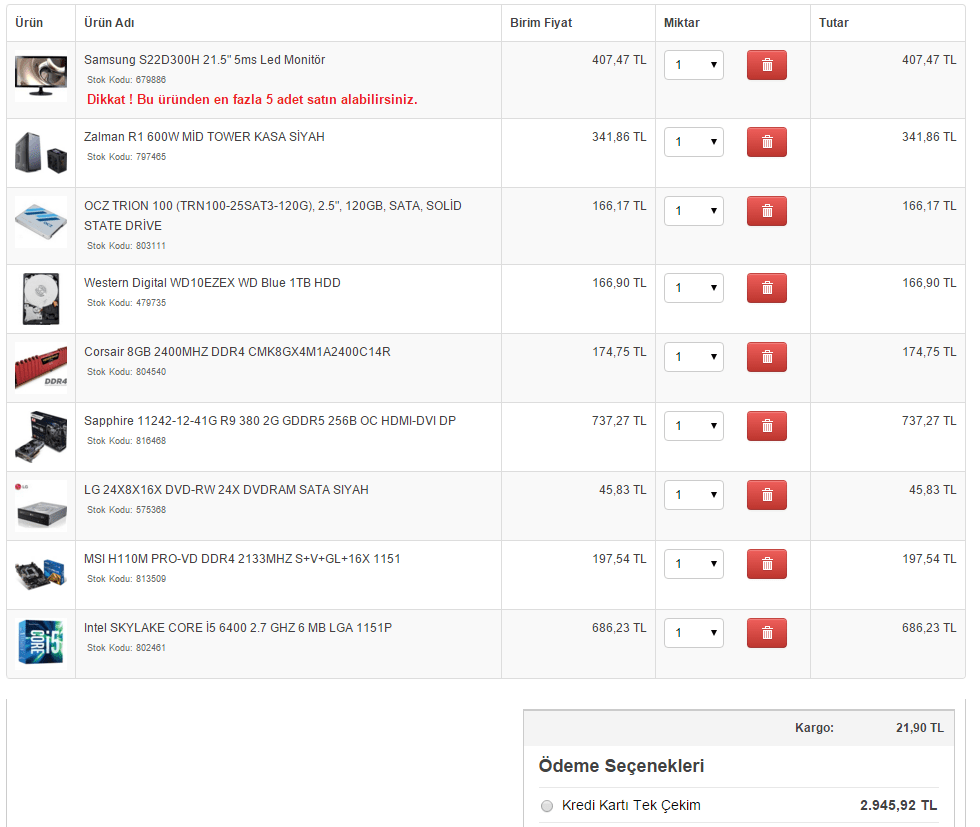Image resolution: width=980 pixels, height=827 pixels.
Task: Delete Samsung S22D300H monitor from cart
Action: coord(767,65)
